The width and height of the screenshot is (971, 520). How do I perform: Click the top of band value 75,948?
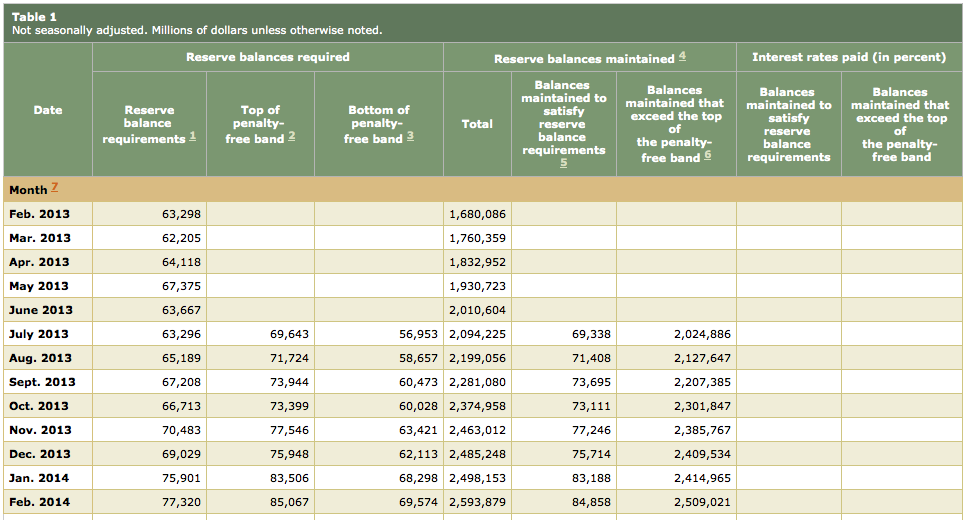(x=289, y=454)
